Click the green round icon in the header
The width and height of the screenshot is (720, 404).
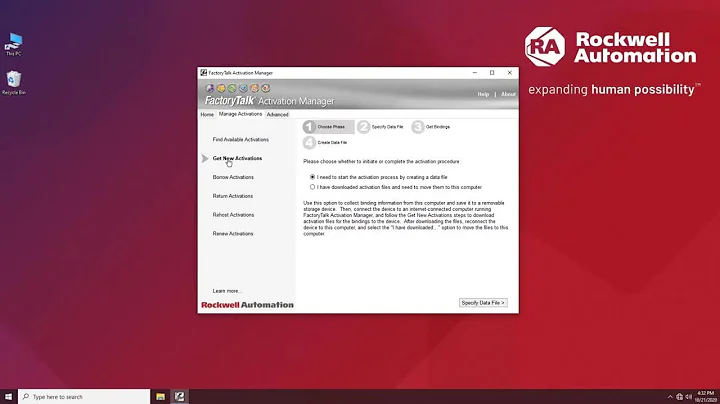[x=232, y=88]
